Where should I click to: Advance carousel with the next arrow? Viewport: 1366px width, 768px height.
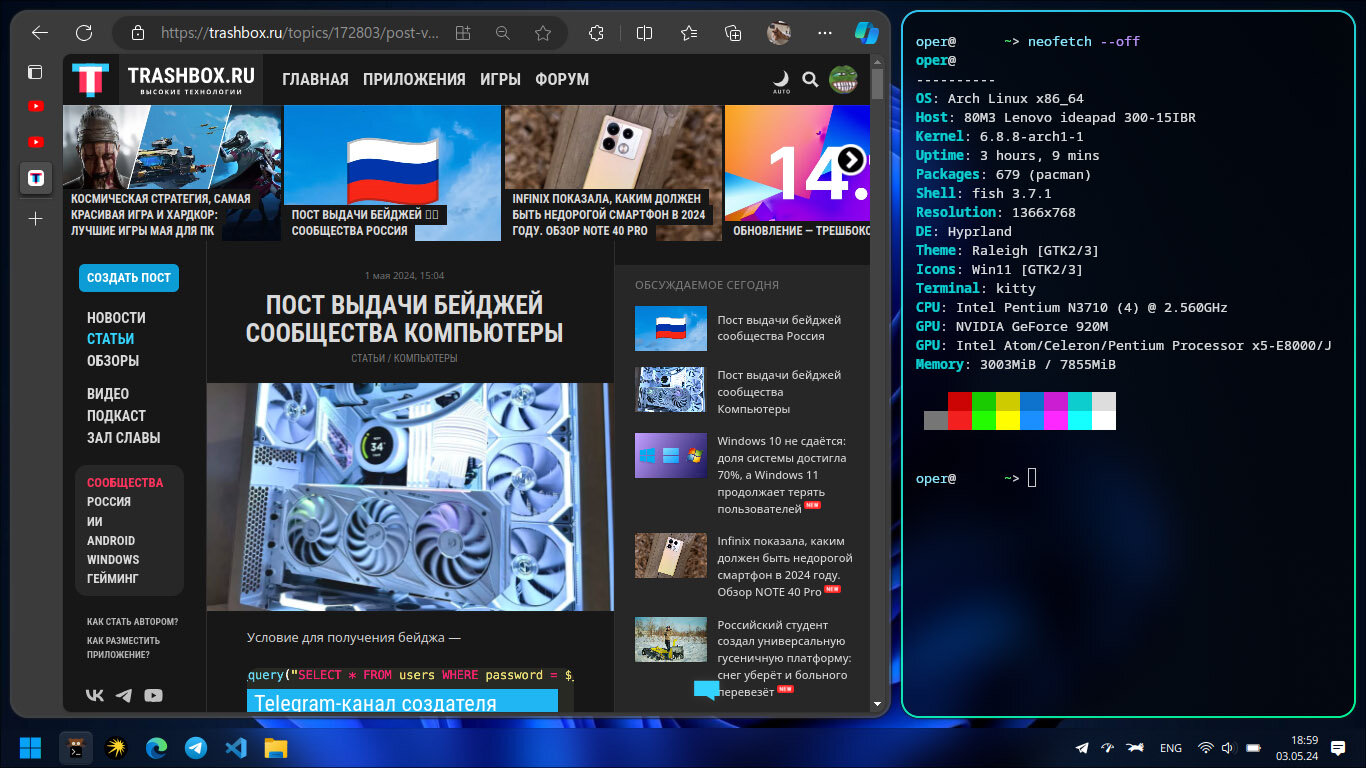coord(850,159)
